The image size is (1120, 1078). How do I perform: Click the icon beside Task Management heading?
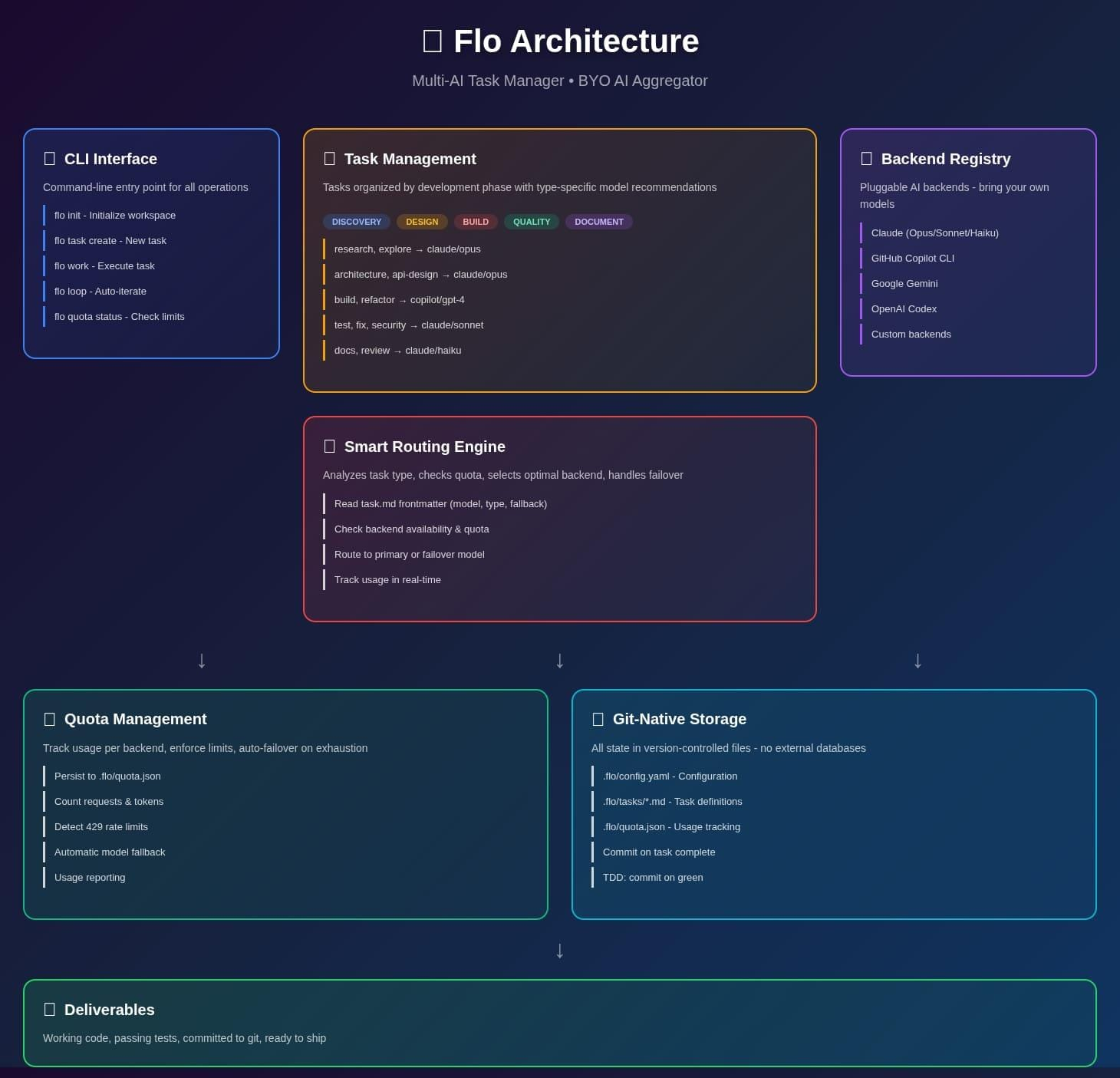point(330,159)
